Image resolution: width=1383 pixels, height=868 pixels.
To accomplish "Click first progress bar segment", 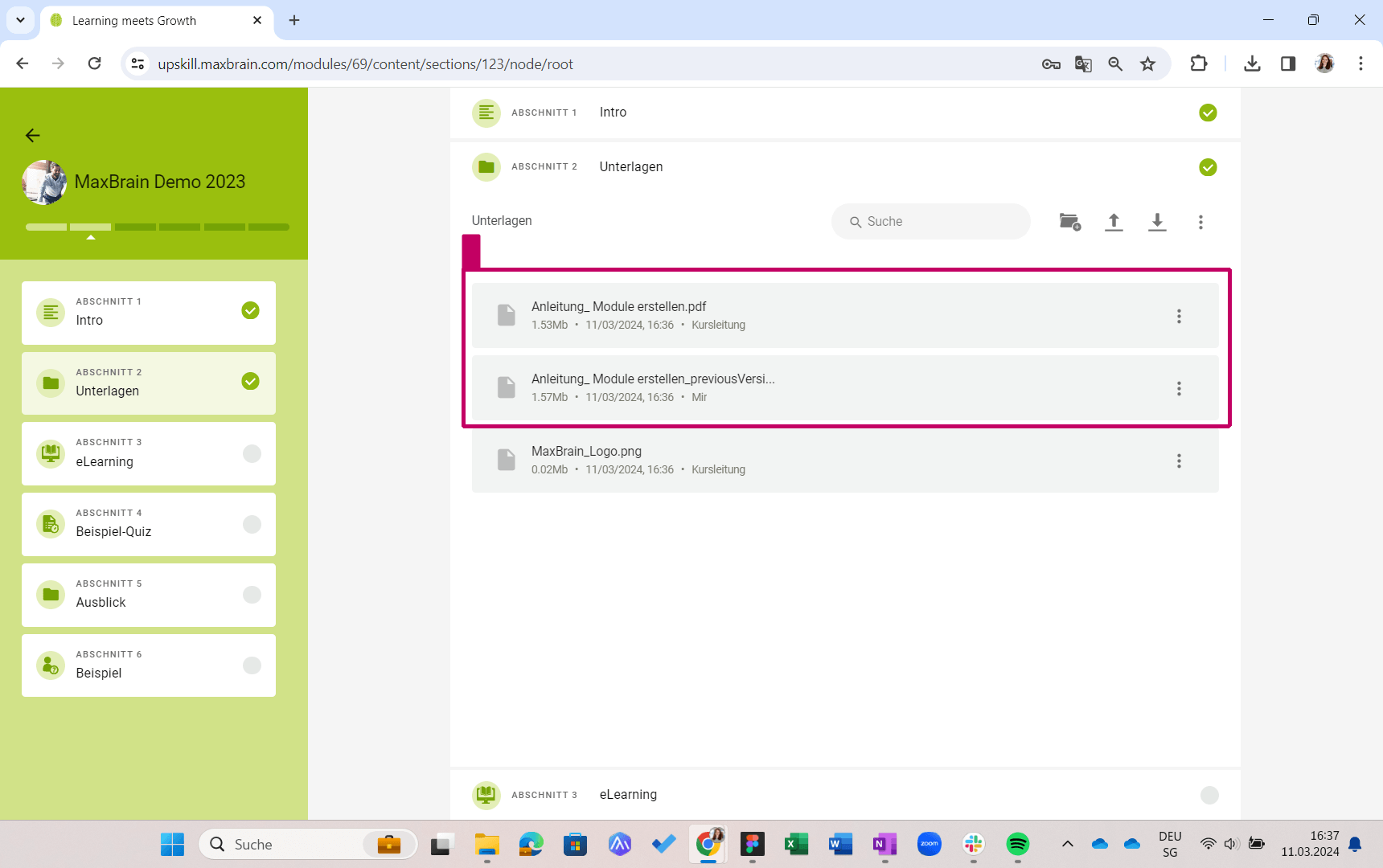I will pos(46,227).
